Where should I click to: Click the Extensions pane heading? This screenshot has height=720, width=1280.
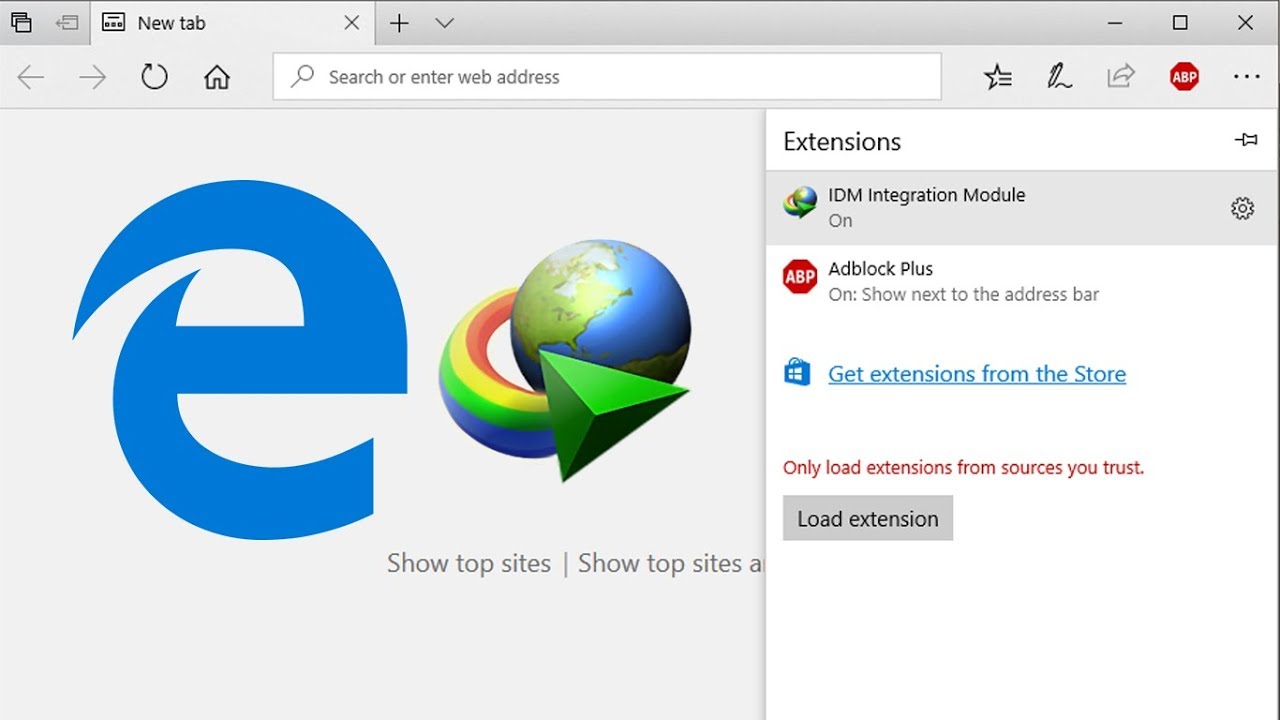pyautogui.click(x=842, y=142)
